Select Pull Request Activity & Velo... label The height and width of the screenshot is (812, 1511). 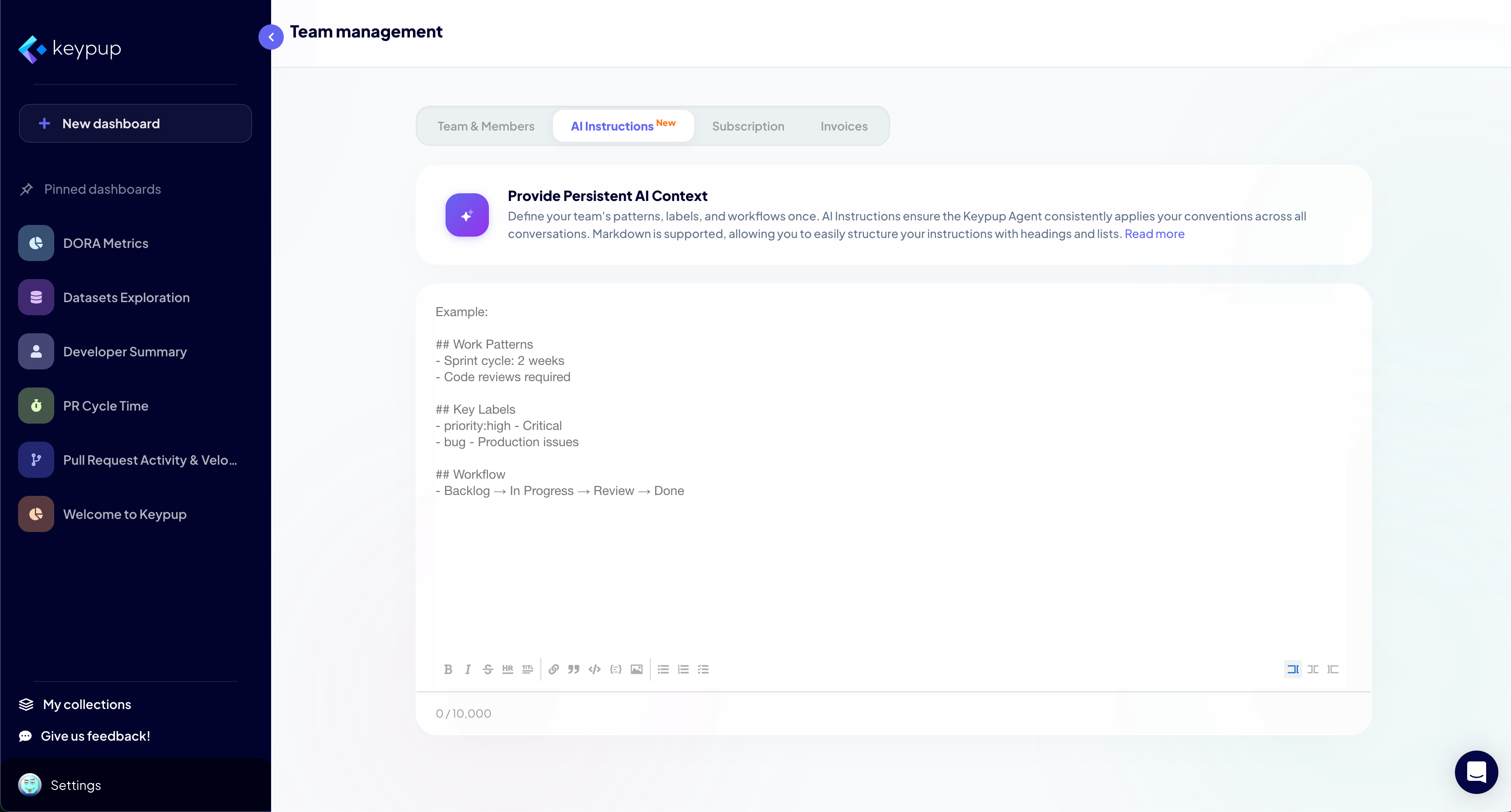150,460
